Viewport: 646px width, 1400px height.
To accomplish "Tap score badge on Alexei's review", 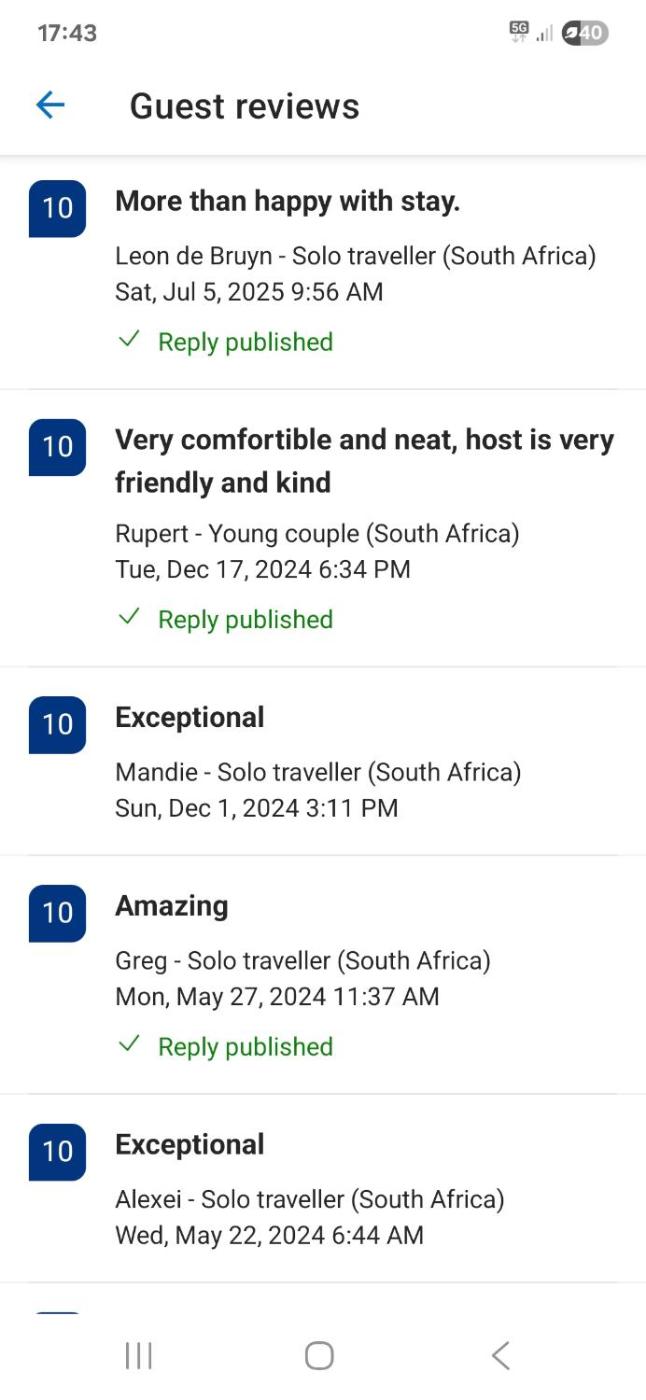I will click(57, 1151).
